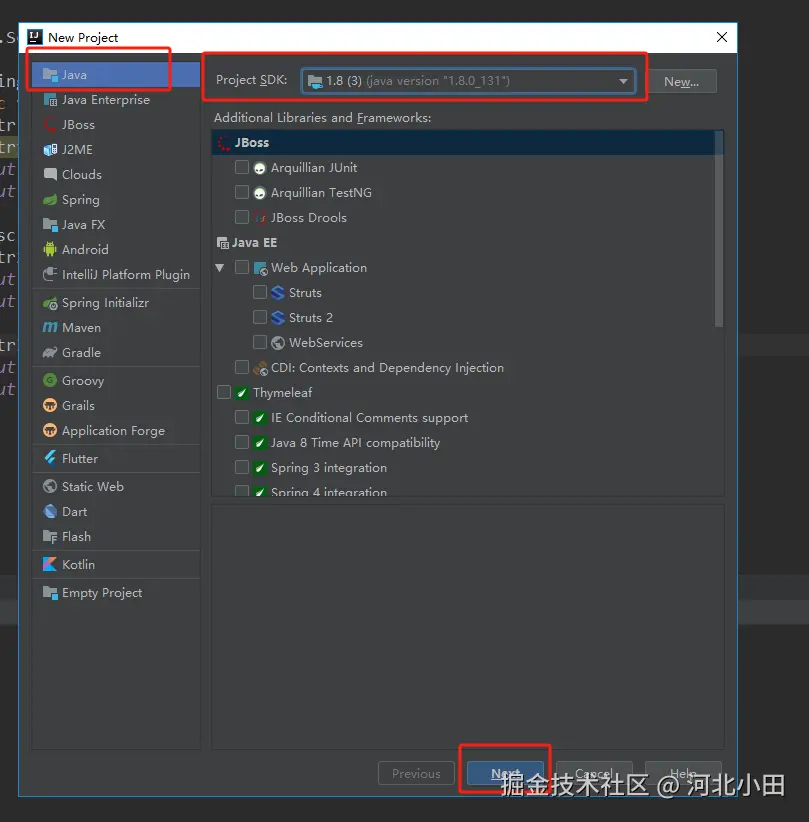Click the Struts 2 framework icon
The image size is (809, 822).
[x=278, y=318]
